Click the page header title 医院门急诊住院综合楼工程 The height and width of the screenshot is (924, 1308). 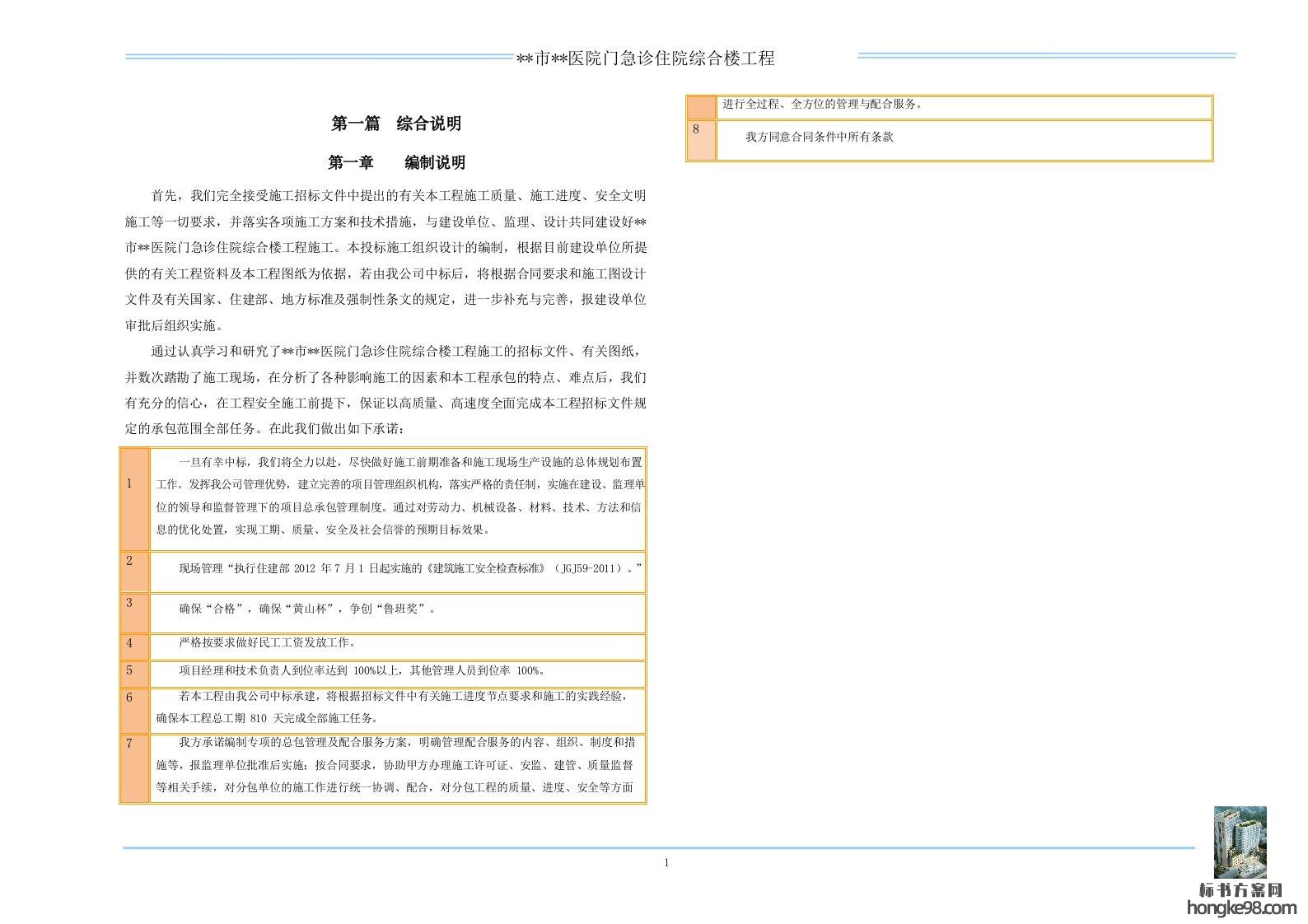pos(645,58)
